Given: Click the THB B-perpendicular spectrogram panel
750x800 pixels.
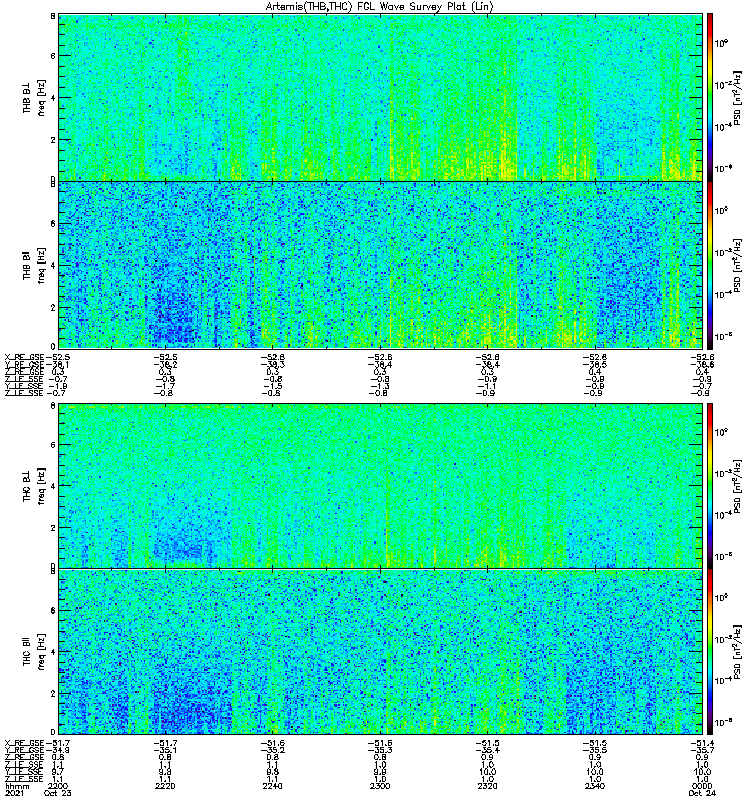Looking at the screenshot, I should point(380,97).
